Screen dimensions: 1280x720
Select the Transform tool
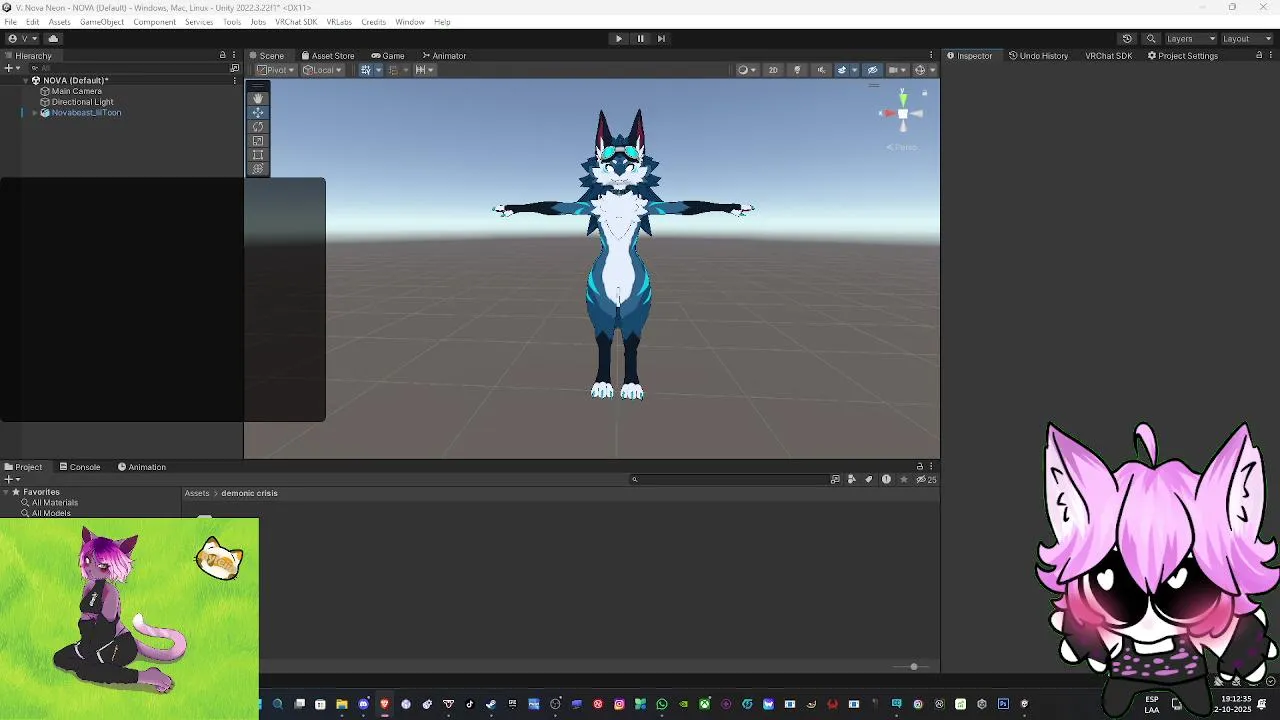click(x=258, y=168)
